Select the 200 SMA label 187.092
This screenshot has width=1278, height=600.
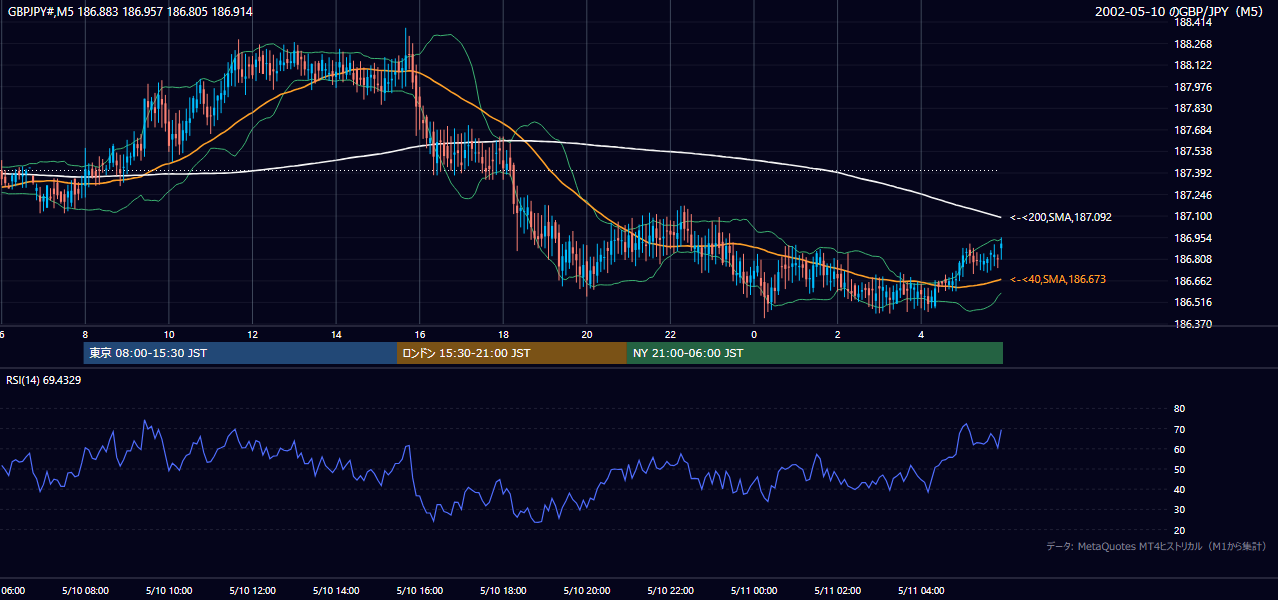point(1060,217)
